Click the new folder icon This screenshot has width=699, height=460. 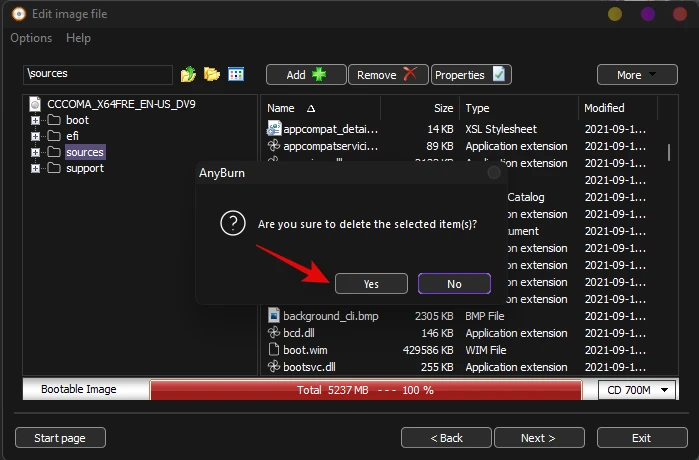(212, 74)
